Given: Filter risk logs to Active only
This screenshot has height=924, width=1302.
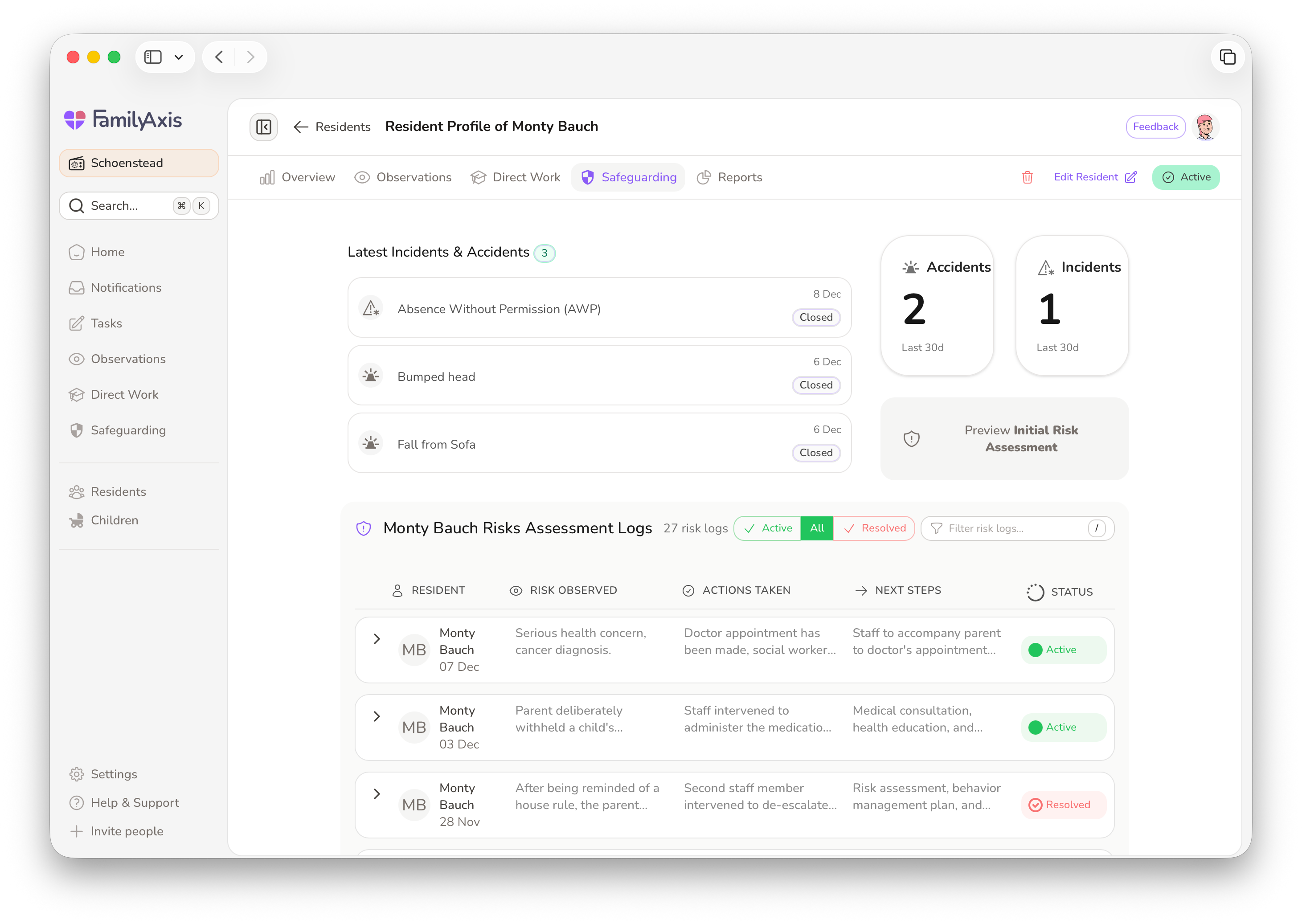Looking at the screenshot, I should (768, 528).
